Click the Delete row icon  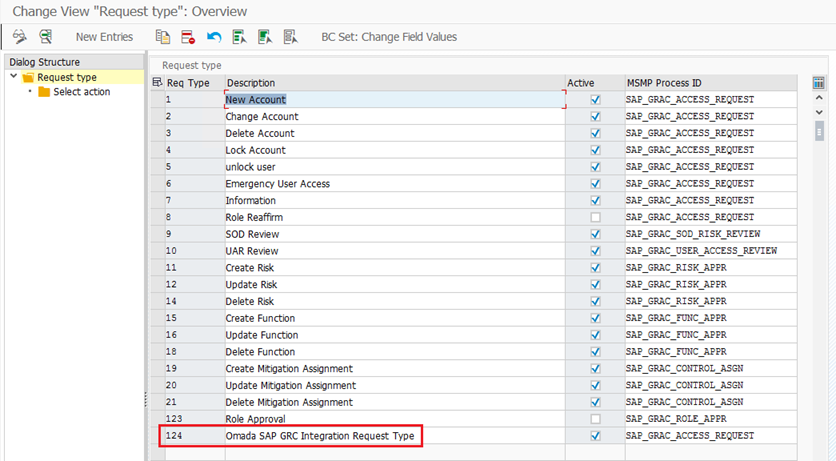pos(188,37)
